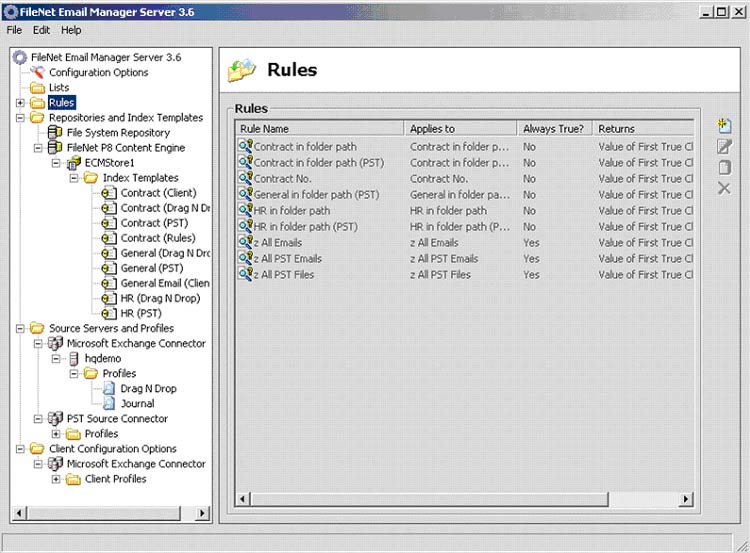Select the Configuration Options tools icon
The image size is (750, 553).
click(37, 72)
